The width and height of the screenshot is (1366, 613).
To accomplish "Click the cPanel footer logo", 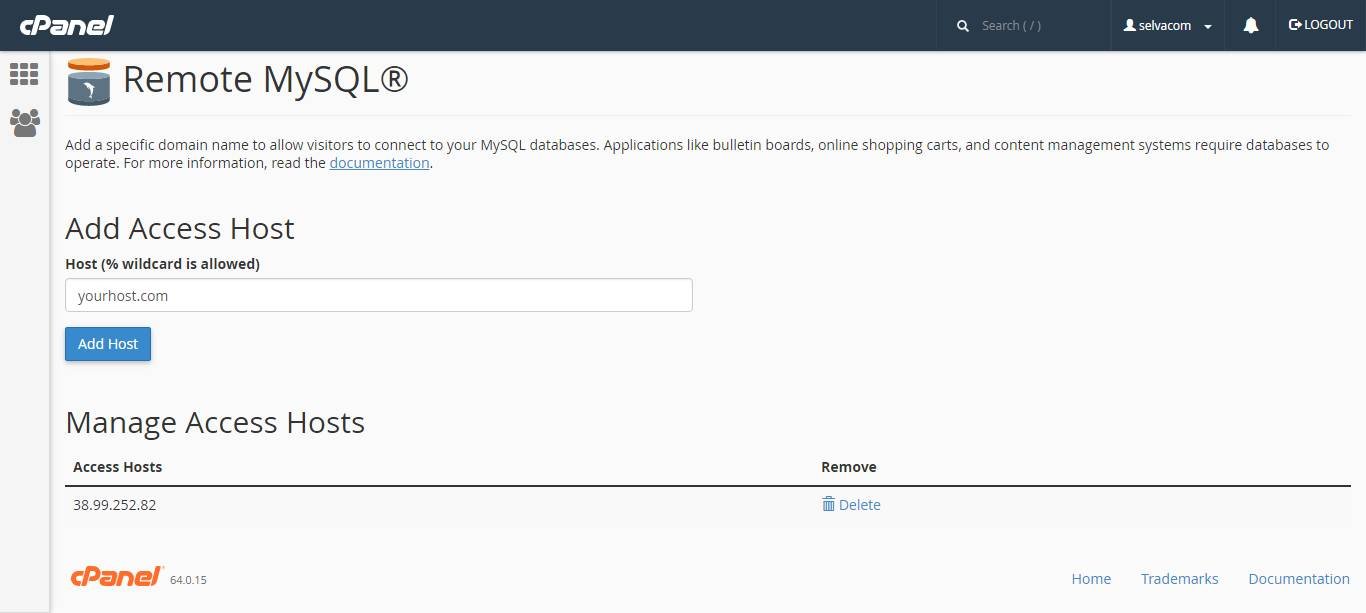I will coord(117,576).
